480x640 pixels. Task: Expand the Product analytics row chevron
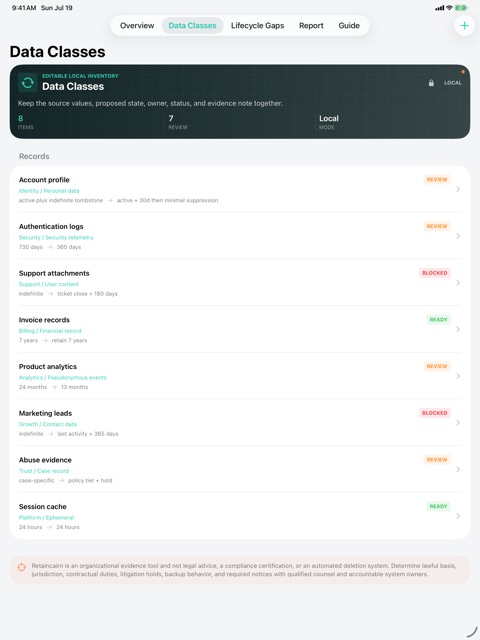click(458, 376)
